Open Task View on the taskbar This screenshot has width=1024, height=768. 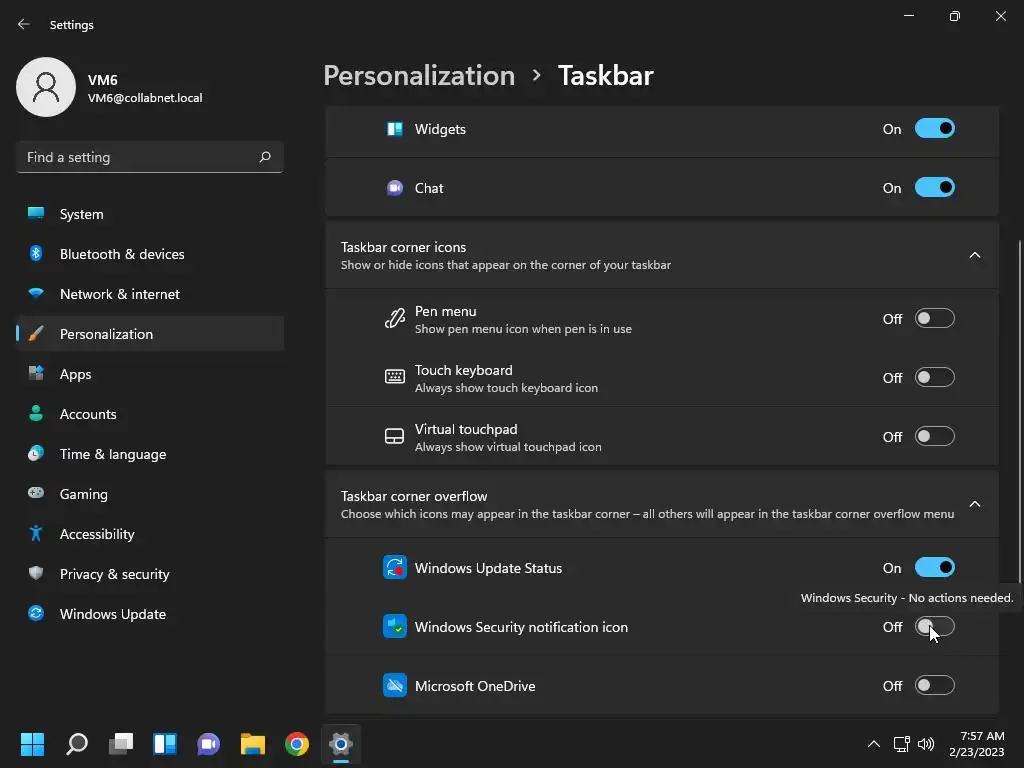tap(121, 743)
